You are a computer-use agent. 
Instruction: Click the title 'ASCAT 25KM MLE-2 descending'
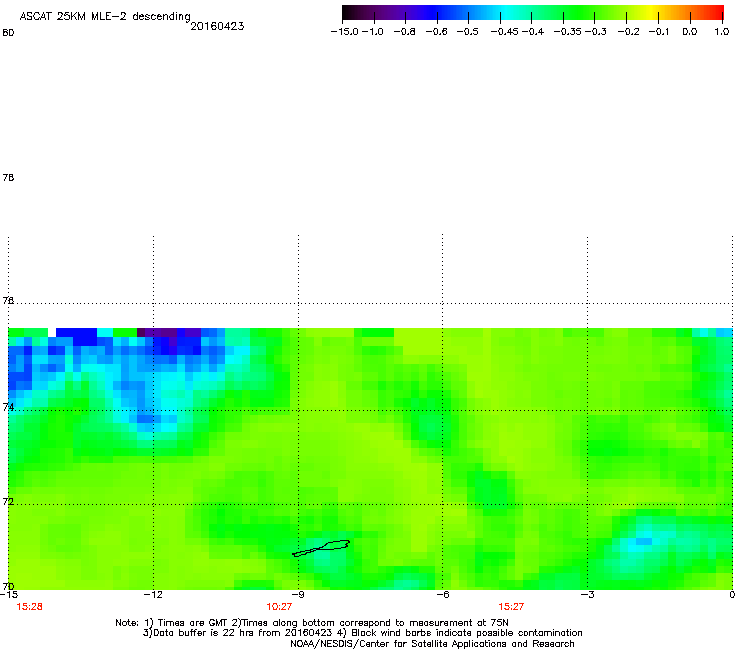[x=105, y=16]
